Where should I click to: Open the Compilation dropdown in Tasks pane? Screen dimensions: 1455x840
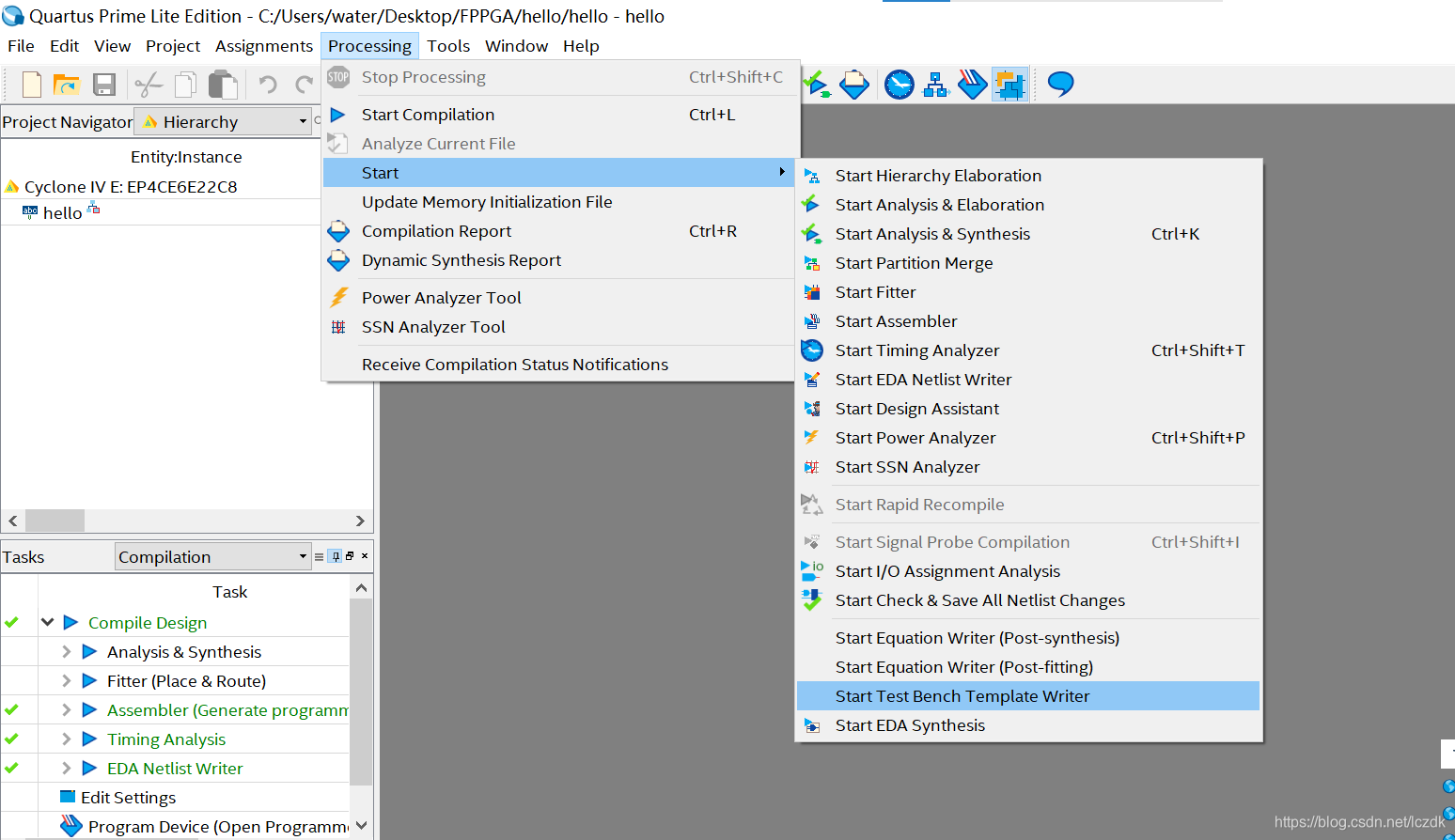click(213, 556)
